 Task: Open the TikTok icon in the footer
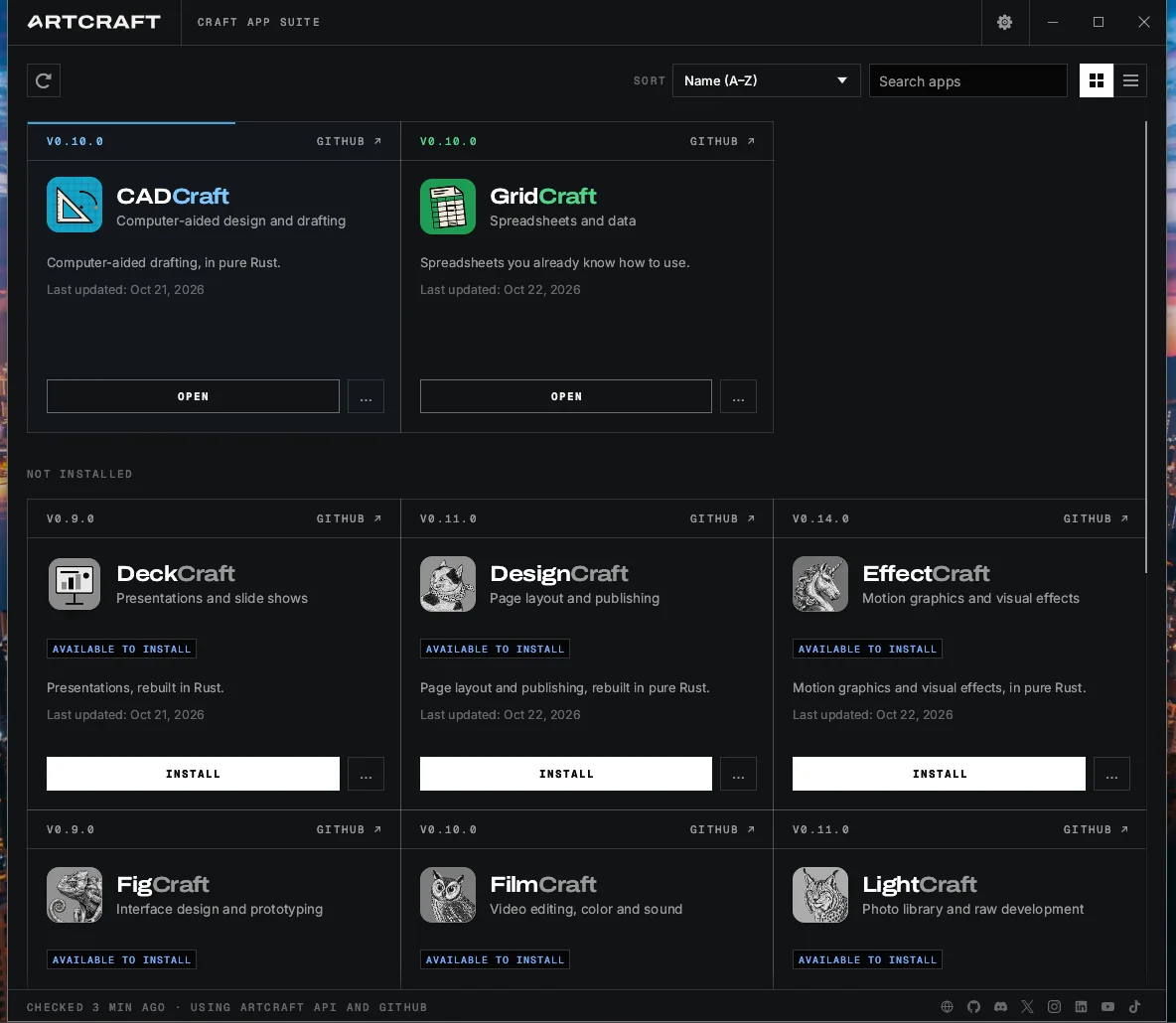pyautogui.click(x=1134, y=1006)
